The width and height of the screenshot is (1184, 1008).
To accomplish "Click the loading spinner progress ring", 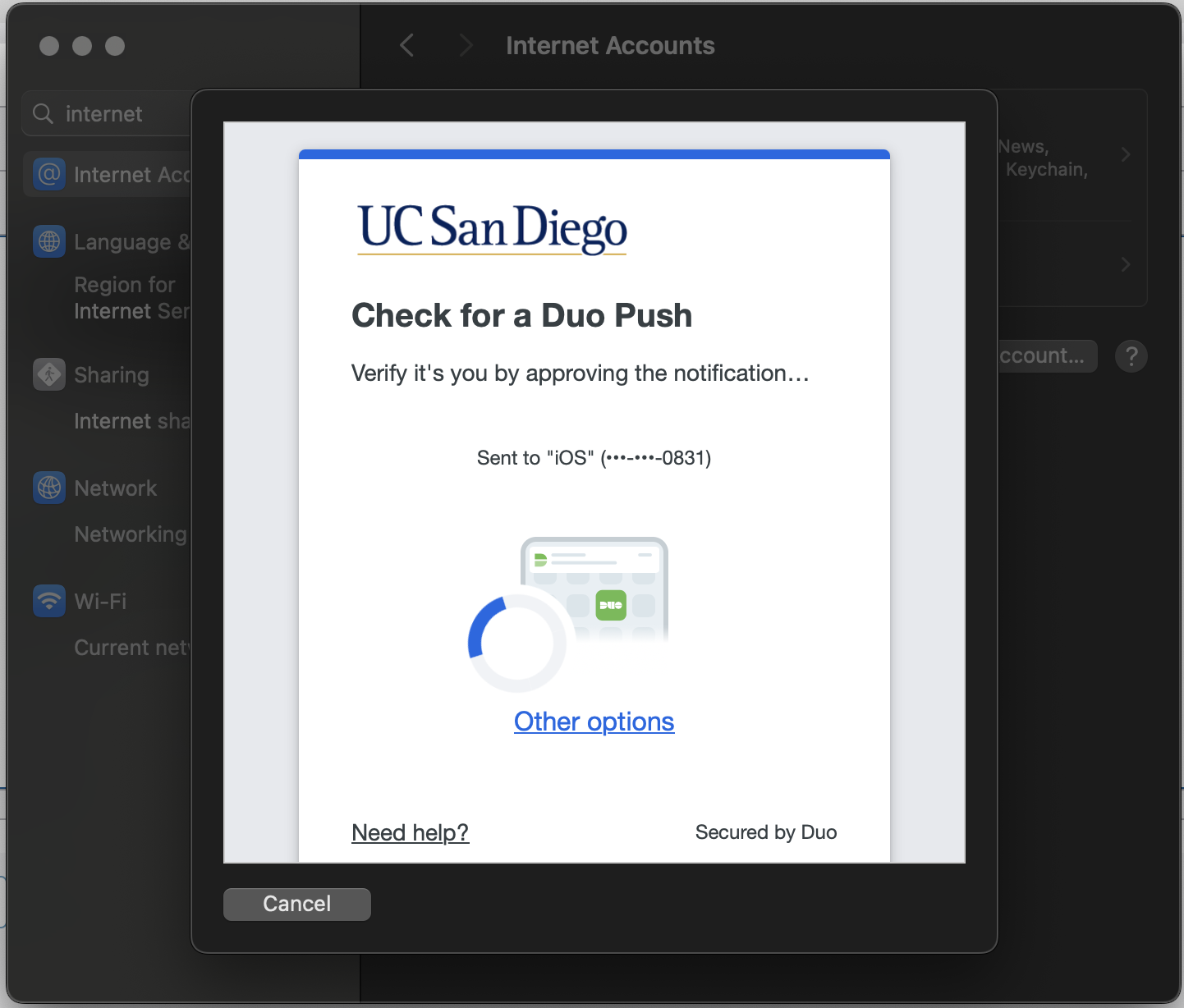I will pos(516,644).
